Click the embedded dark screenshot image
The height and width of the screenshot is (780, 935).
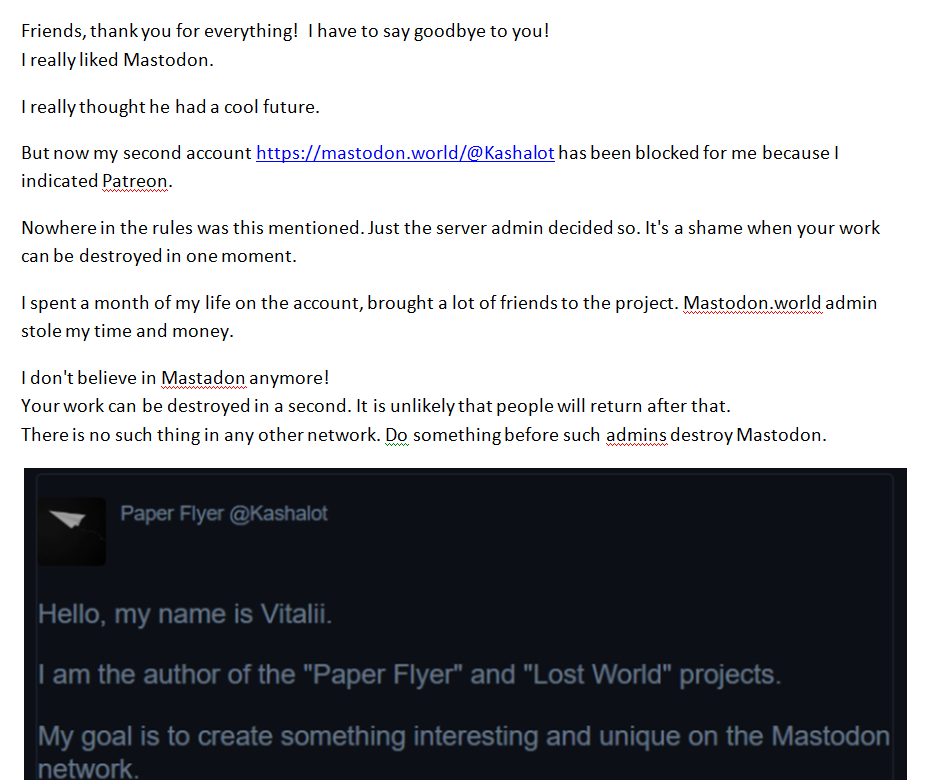(x=465, y=624)
